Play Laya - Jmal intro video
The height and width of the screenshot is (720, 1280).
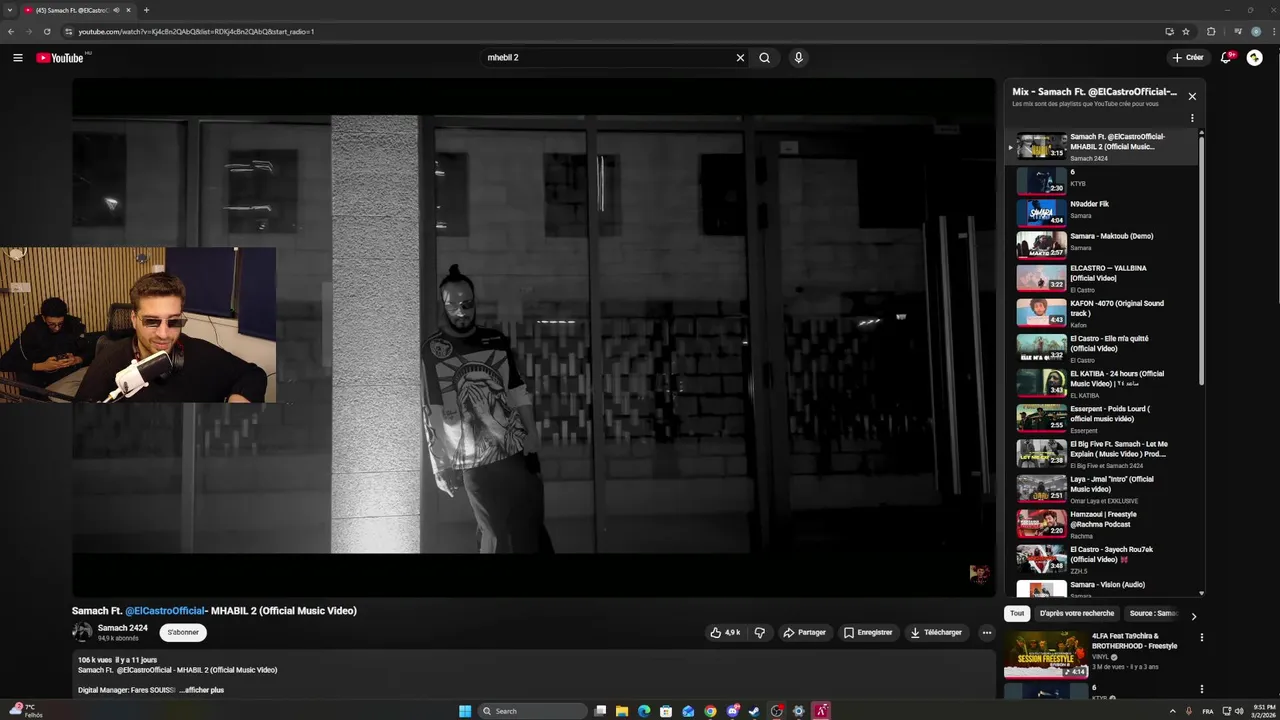coord(1101,488)
